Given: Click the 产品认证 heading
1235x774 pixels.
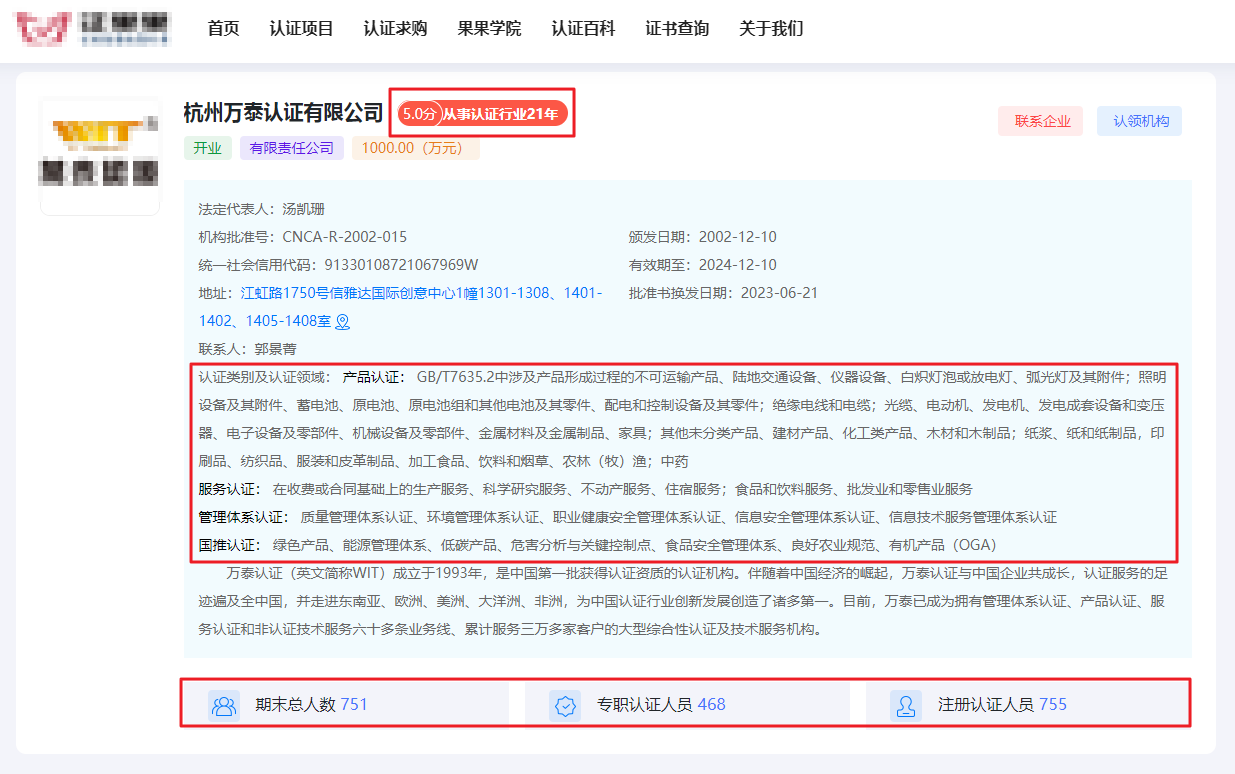Looking at the screenshot, I should click(373, 377).
